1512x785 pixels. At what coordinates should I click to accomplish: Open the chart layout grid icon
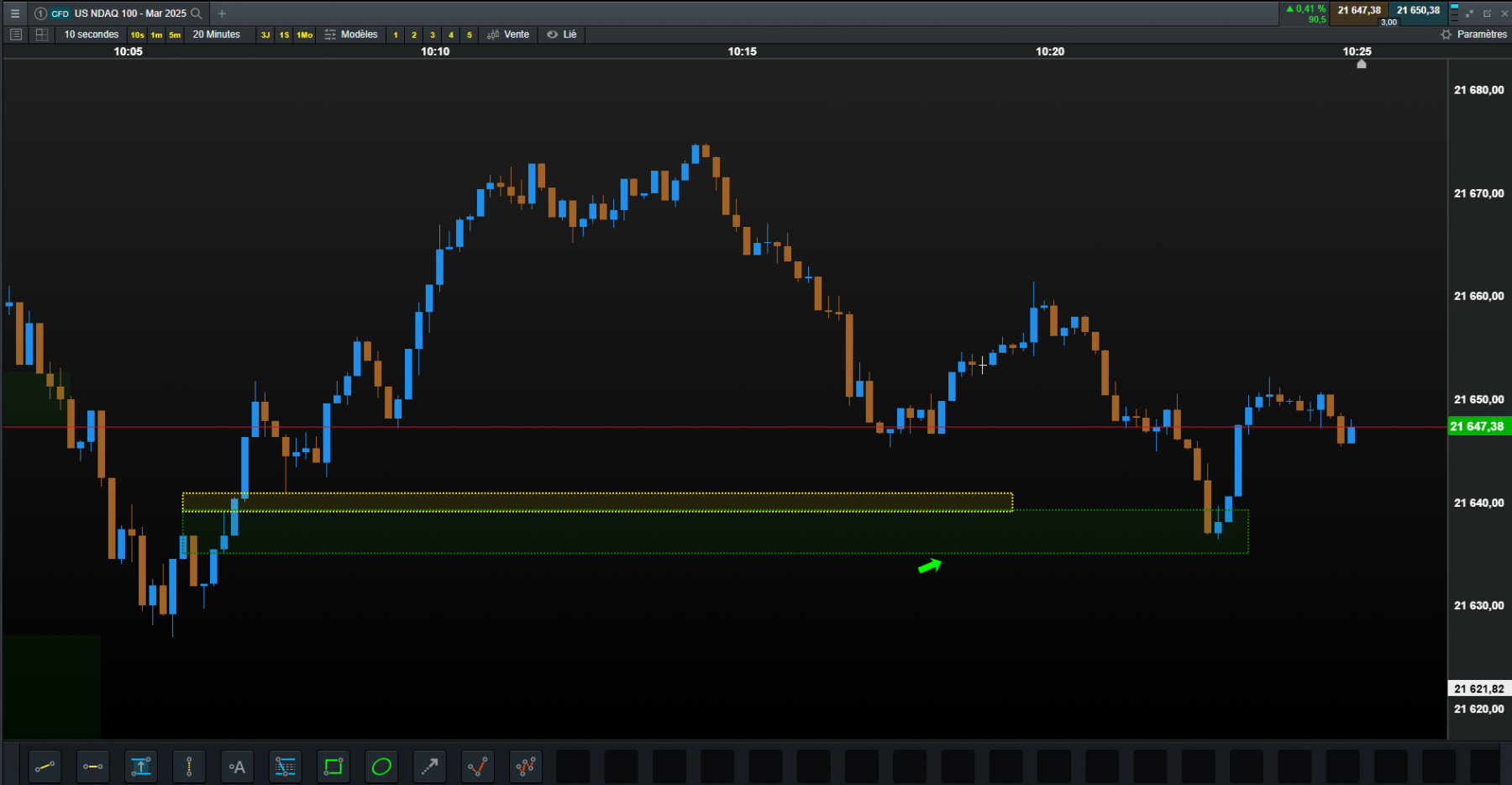tap(41, 34)
